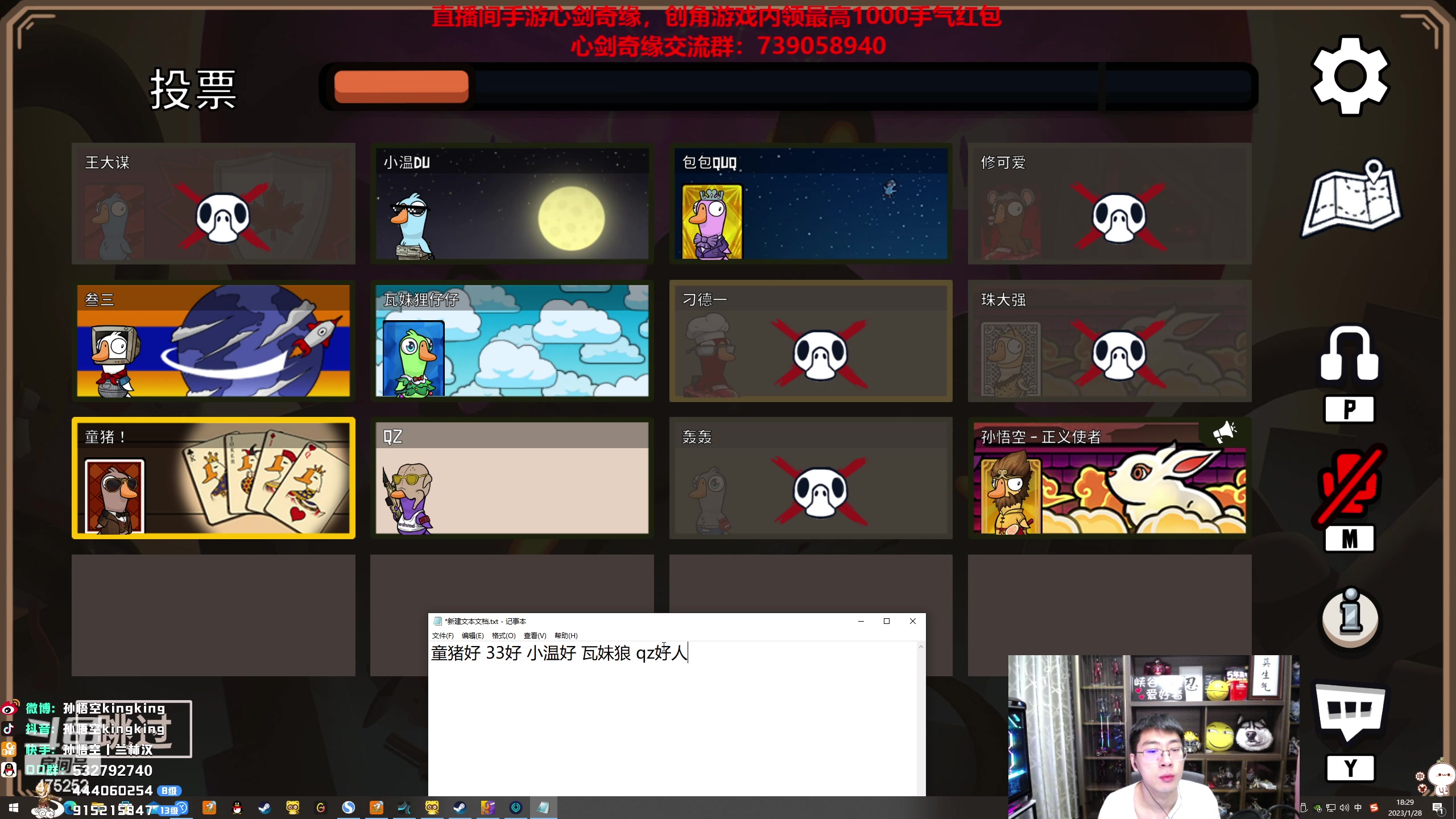Click the M key label

pyautogui.click(x=1350, y=538)
